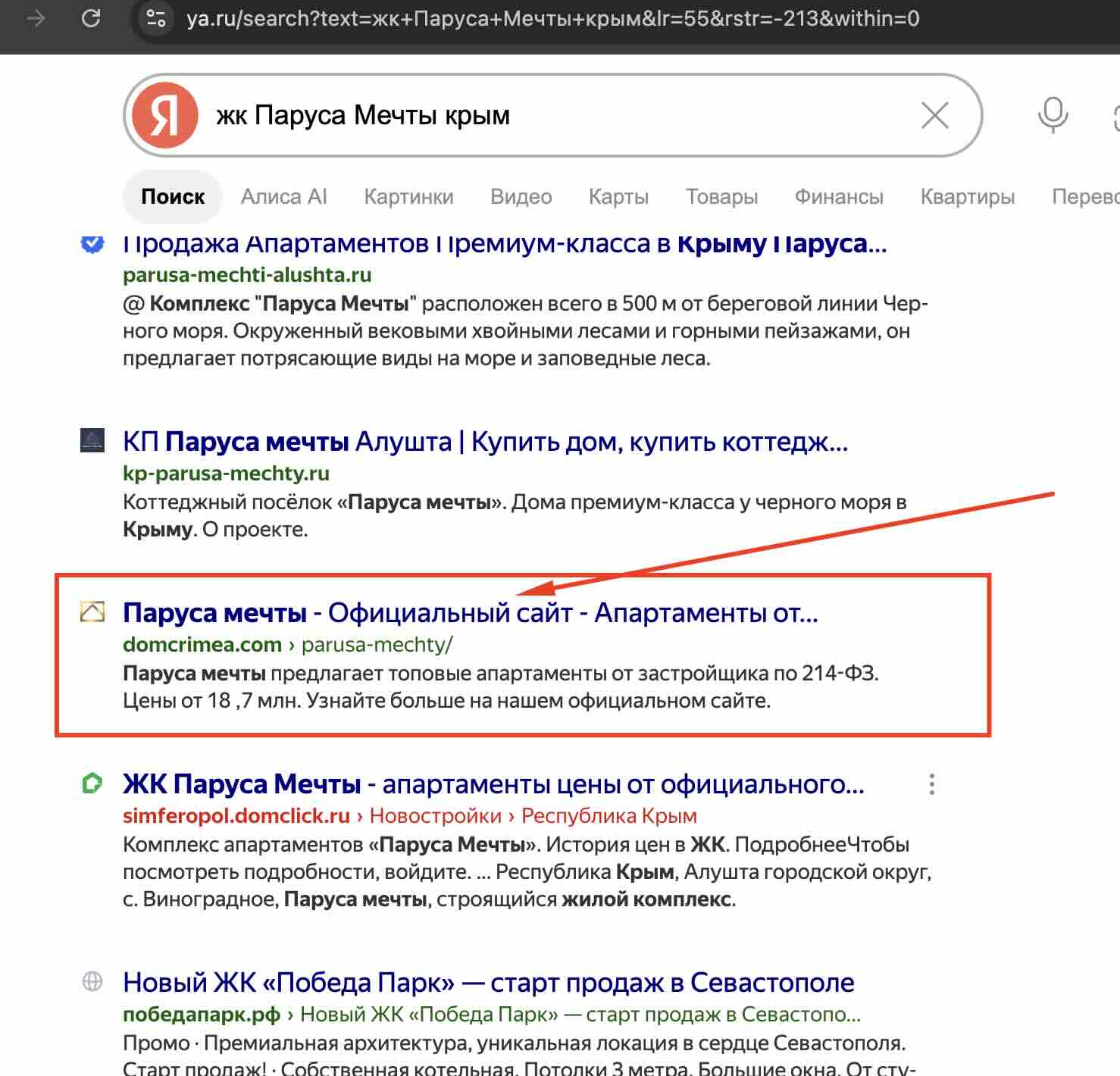Open three-dot menu for Domclick result
Image resolution: width=1120 pixels, height=1076 pixels.
pos(932,784)
